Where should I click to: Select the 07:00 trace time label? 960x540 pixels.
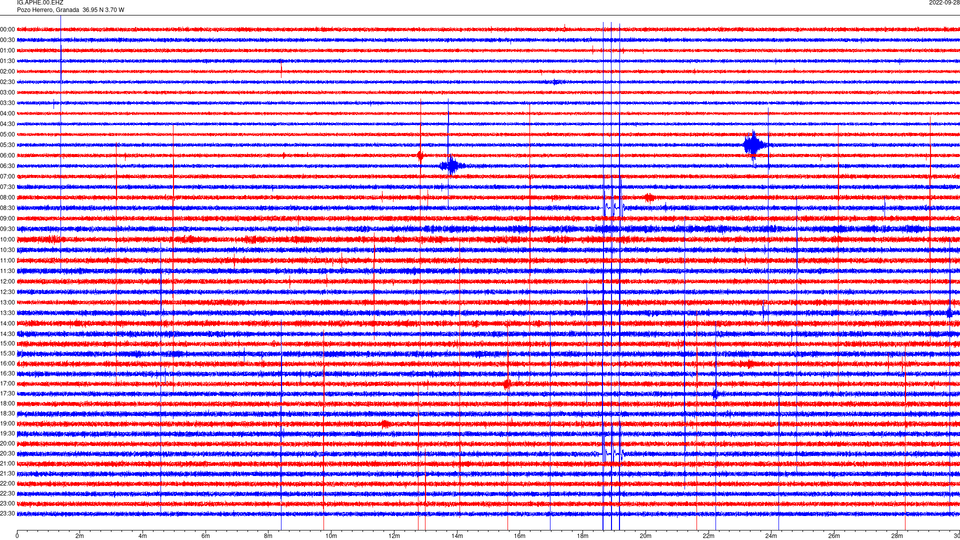7,176
